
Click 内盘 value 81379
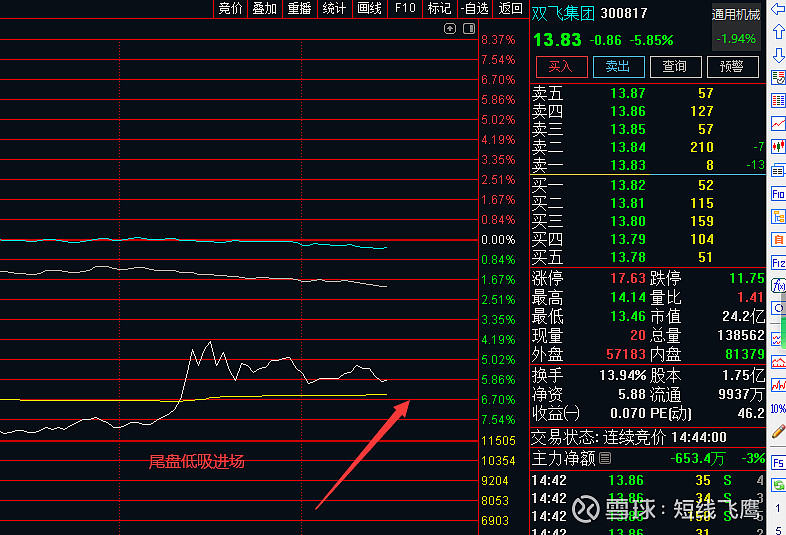coord(745,354)
